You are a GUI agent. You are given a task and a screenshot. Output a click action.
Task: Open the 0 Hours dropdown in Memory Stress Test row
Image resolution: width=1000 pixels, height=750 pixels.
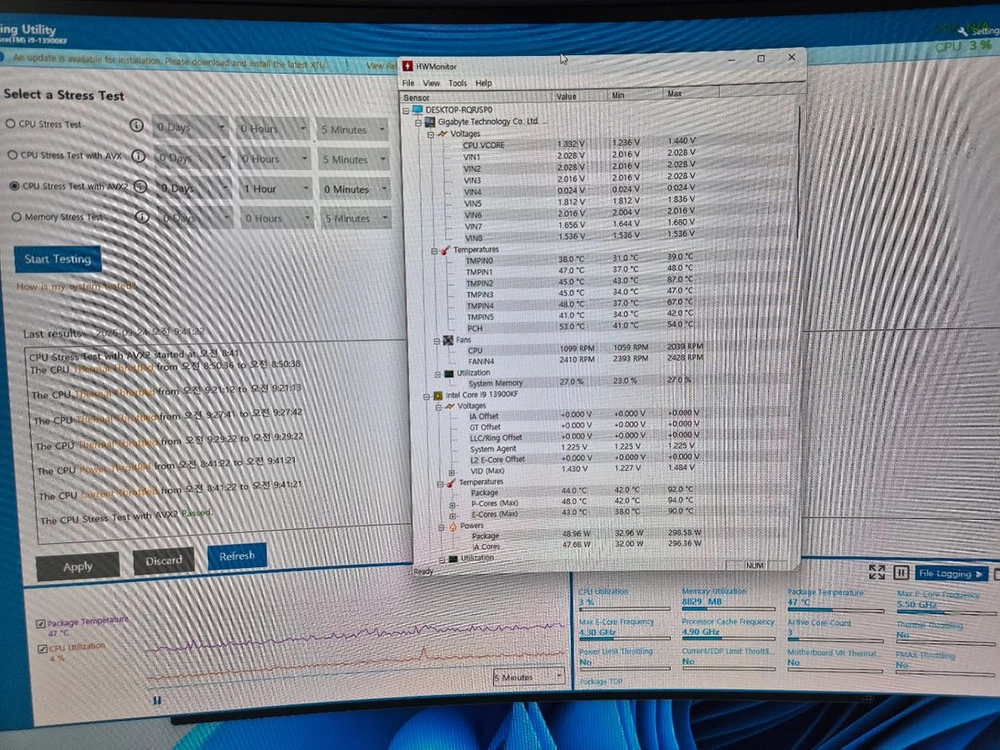click(x=277, y=218)
